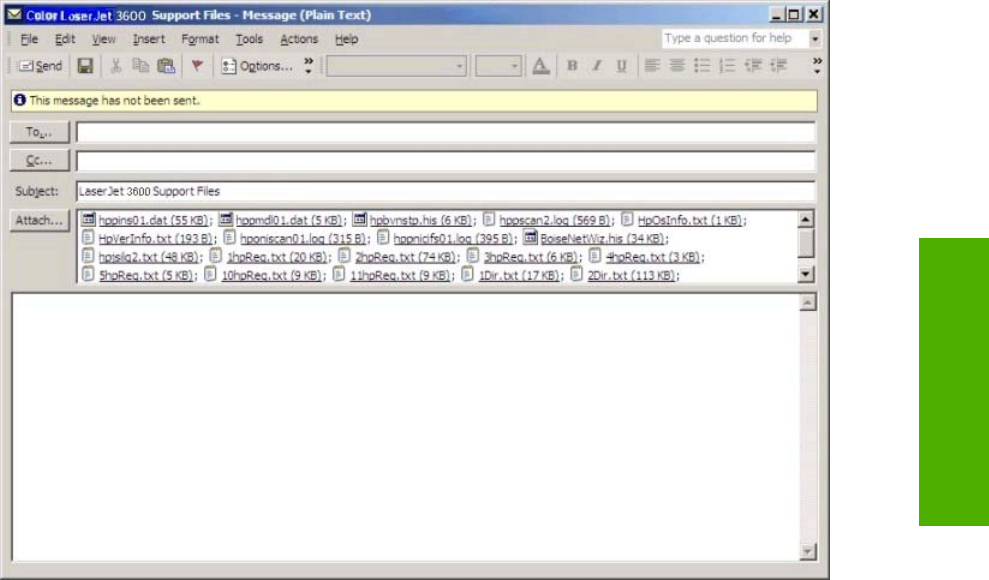Decrease indent of text
Image resolution: width=989 pixels, height=580 pixels.
coord(753,66)
